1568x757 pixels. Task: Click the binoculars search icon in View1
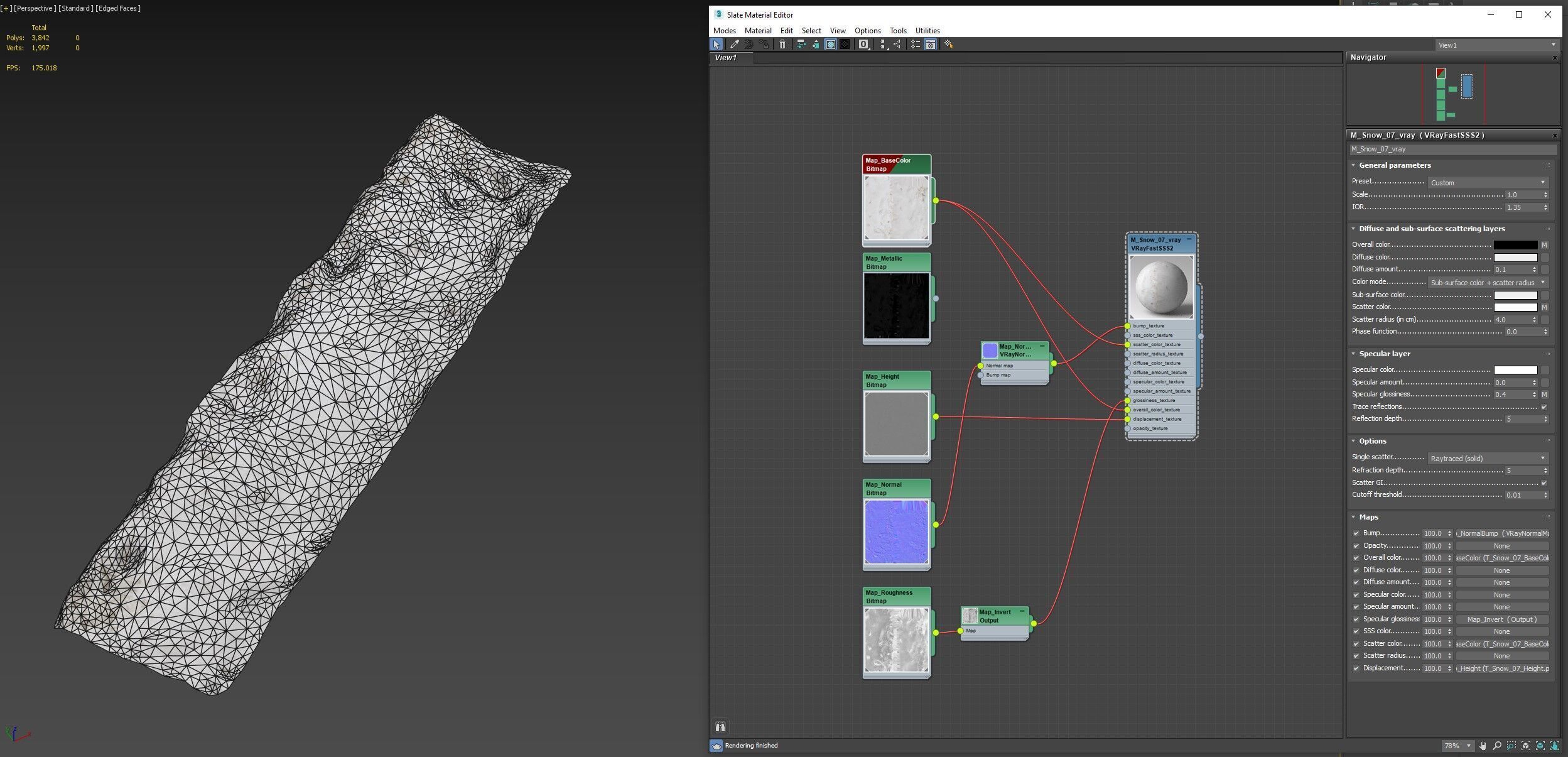pyautogui.click(x=720, y=727)
